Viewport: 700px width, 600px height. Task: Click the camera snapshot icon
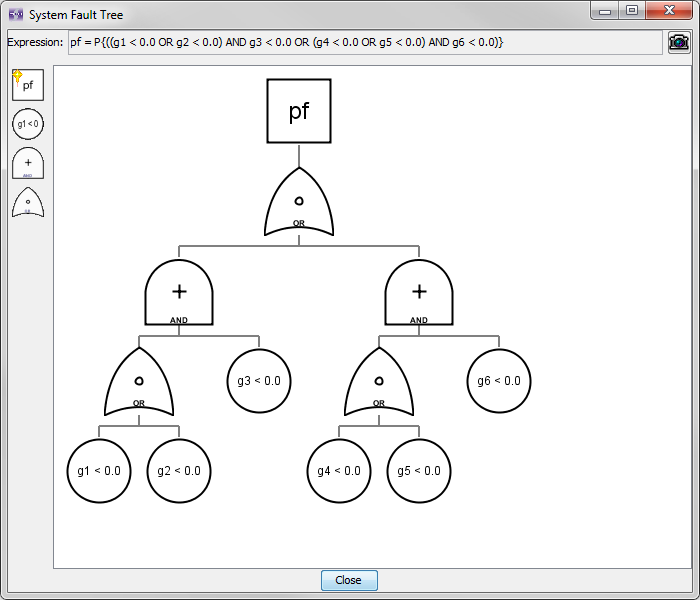[679, 42]
